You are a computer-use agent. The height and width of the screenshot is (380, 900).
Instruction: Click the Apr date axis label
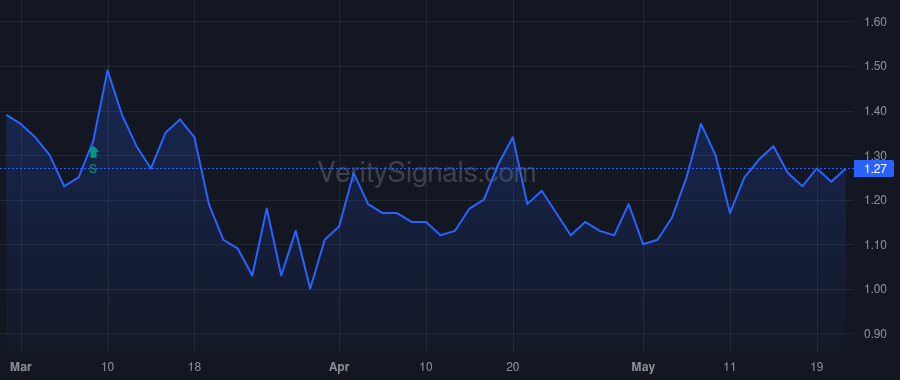340,366
